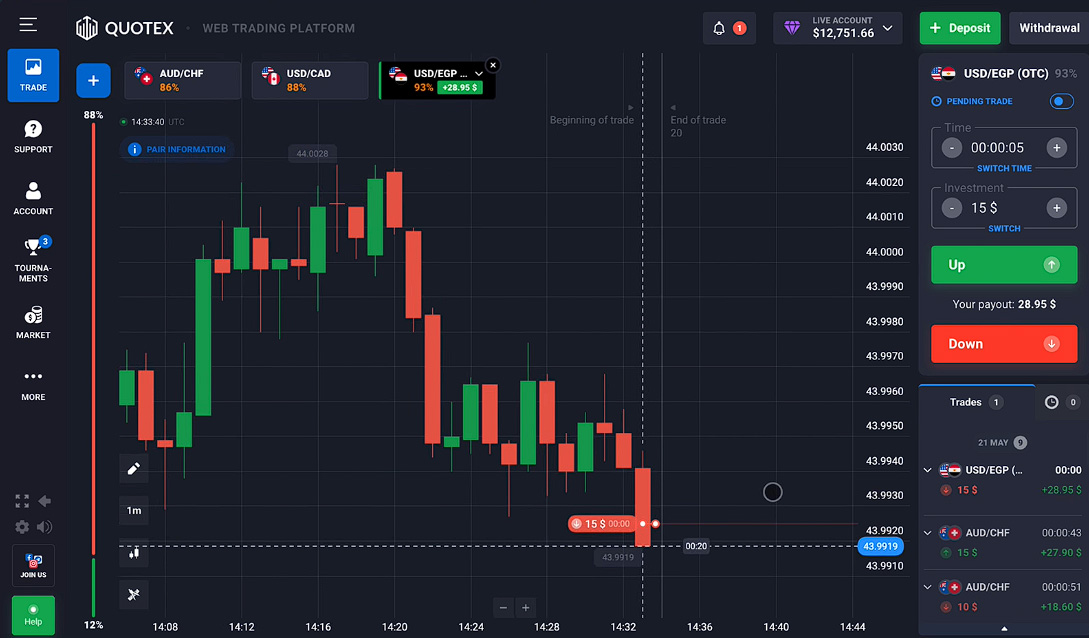Switch to the pending orders clock tab
The width and height of the screenshot is (1089, 638).
[1051, 402]
